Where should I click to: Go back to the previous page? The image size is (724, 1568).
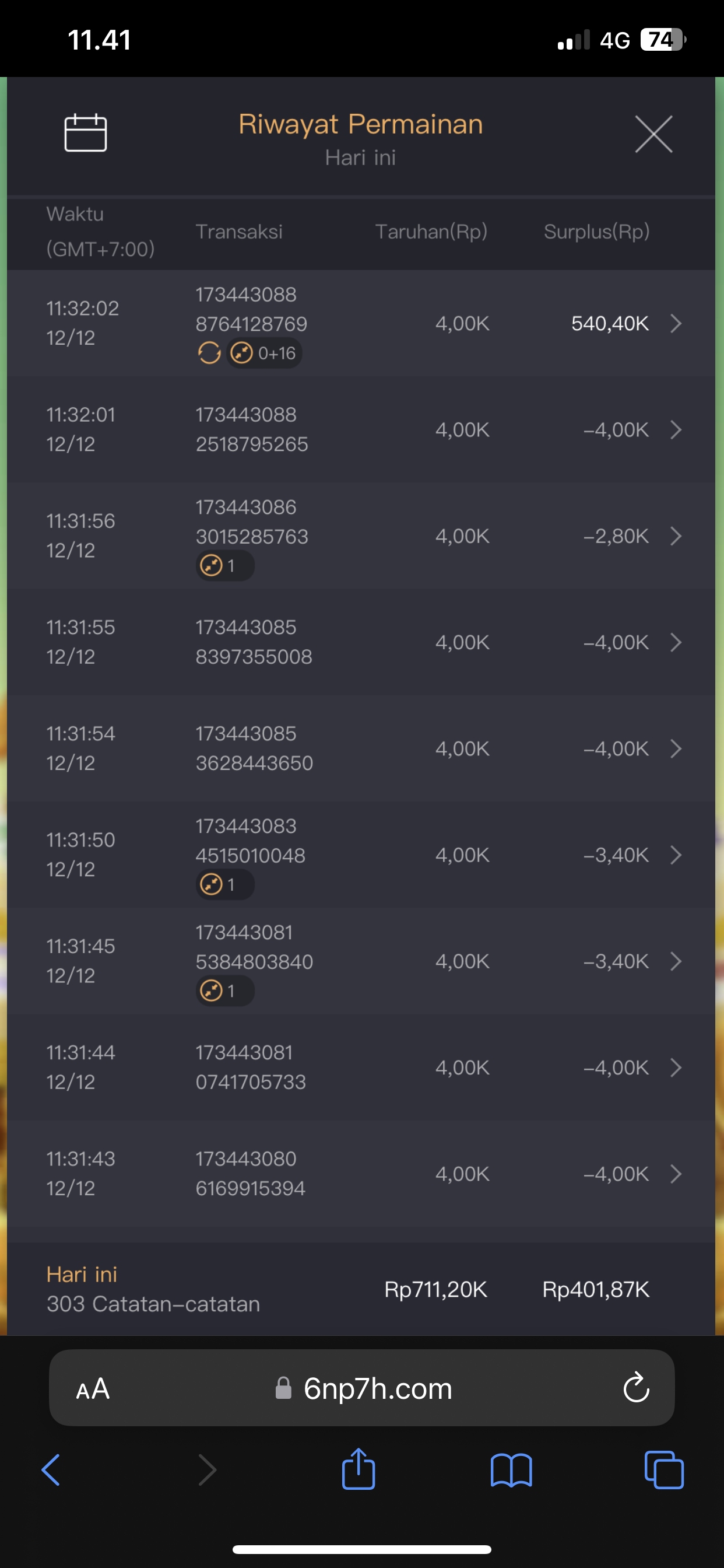(x=51, y=1470)
